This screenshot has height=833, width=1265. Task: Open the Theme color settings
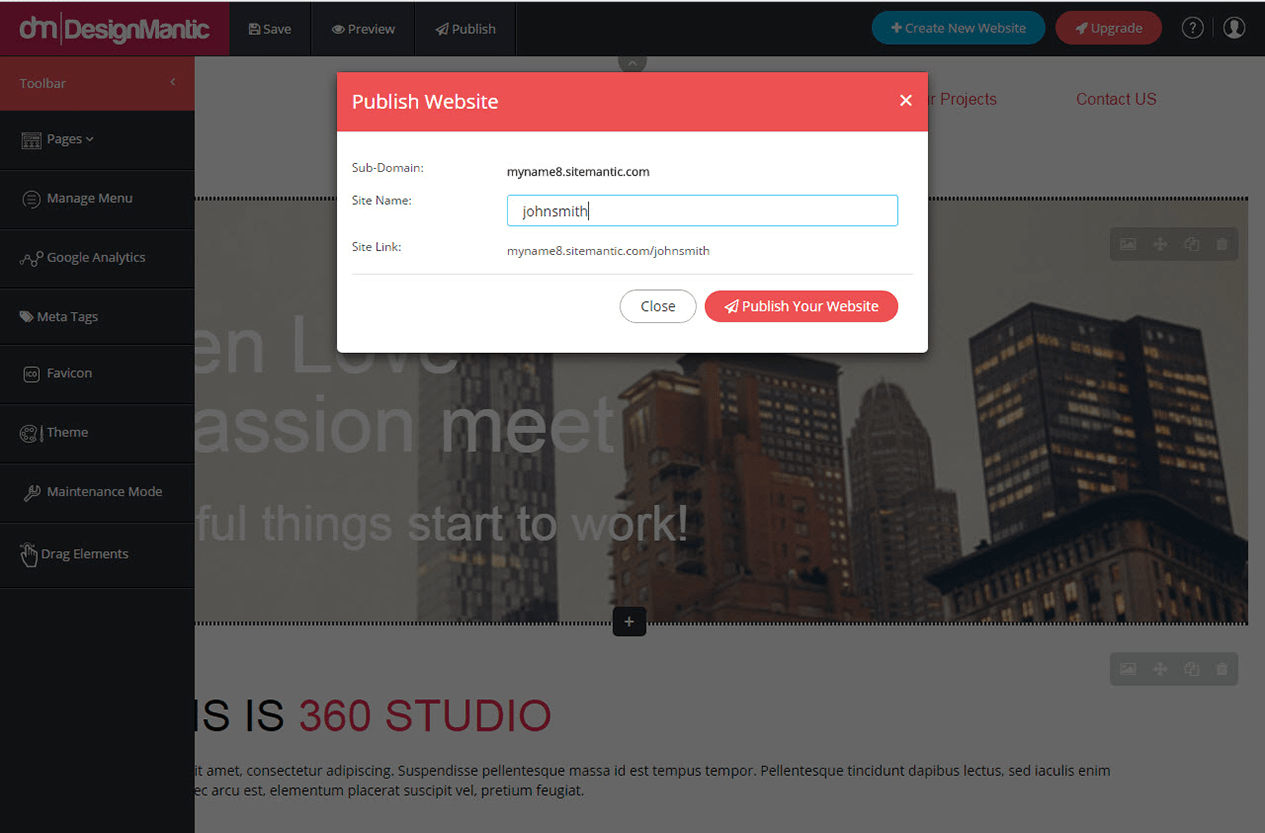click(x=67, y=433)
